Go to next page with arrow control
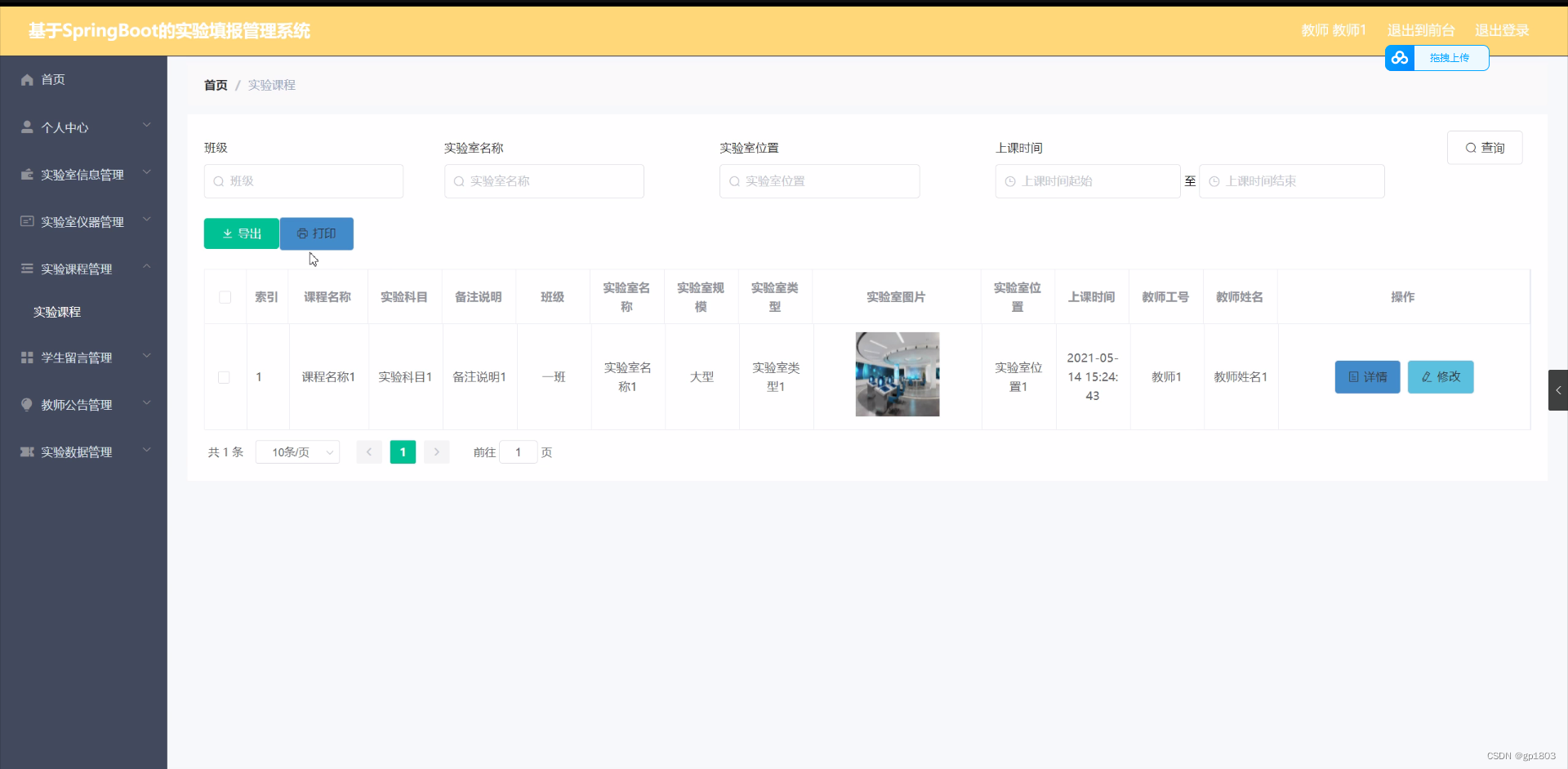Image resolution: width=1568 pixels, height=769 pixels. click(436, 451)
